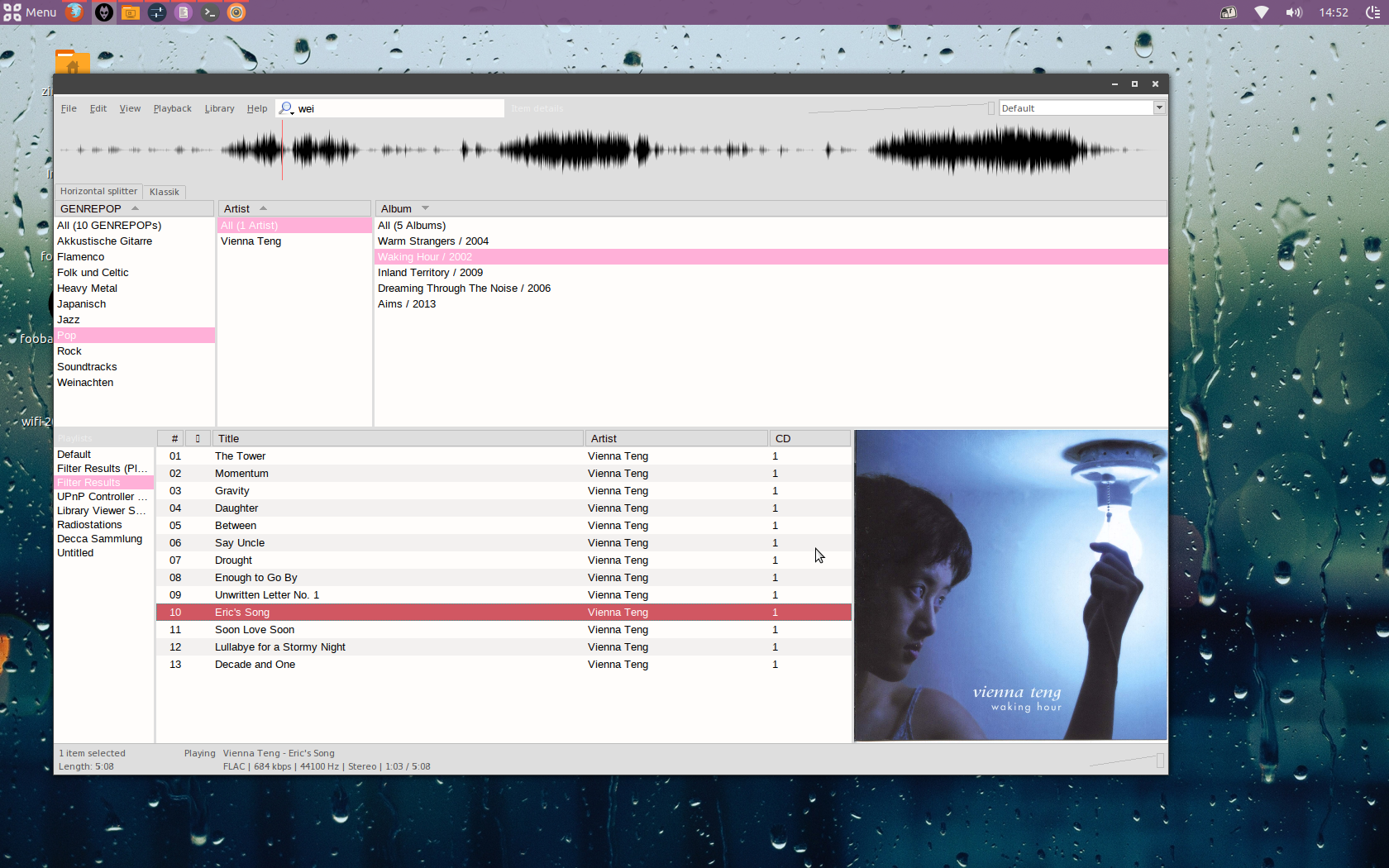Click the clock showing 14:52
Image resolution: width=1389 pixels, height=868 pixels.
[1334, 12]
